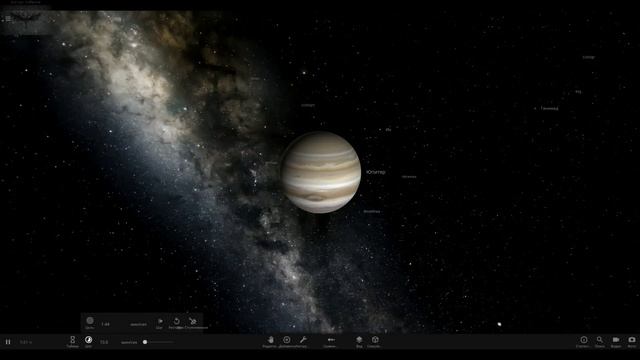The height and width of the screenshot is (360, 640).
Task: Start recording with the Video camera icon
Action: [616, 340]
